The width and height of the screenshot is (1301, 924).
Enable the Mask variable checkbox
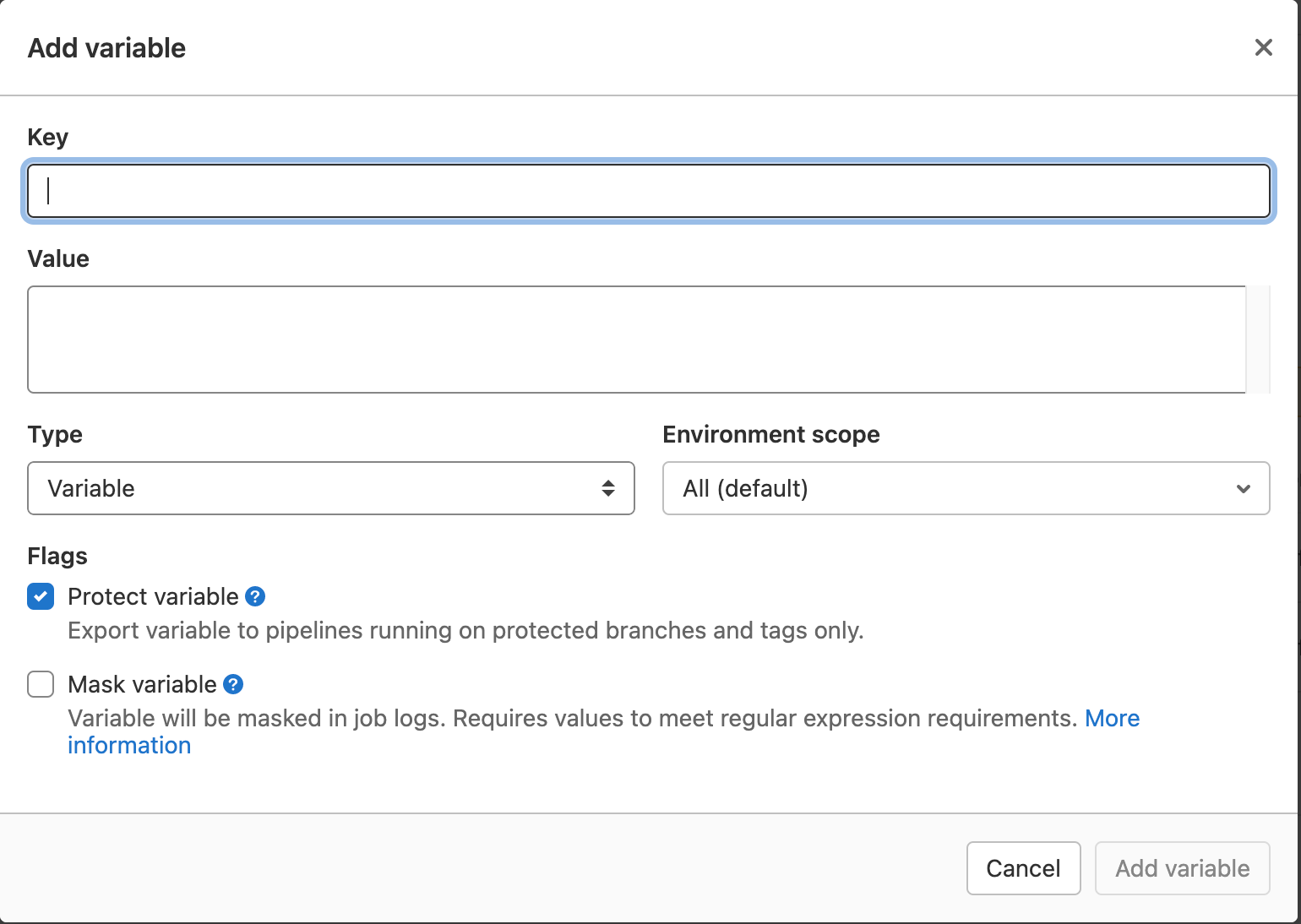pos(40,684)
